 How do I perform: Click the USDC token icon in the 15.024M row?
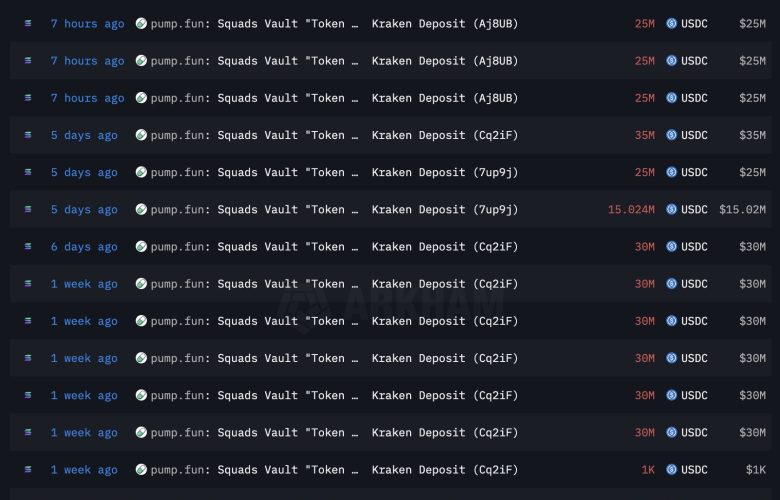click(672, 210)
